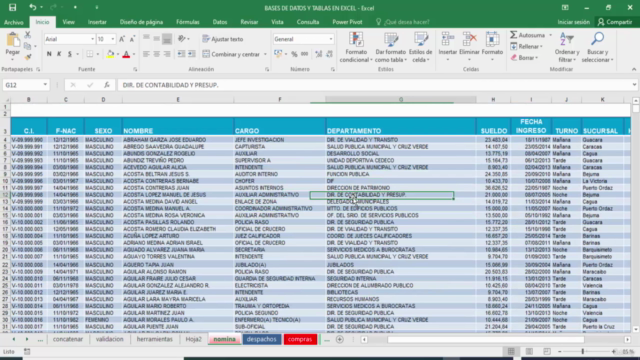Open Formato condicional icon

tap(356, 40)
